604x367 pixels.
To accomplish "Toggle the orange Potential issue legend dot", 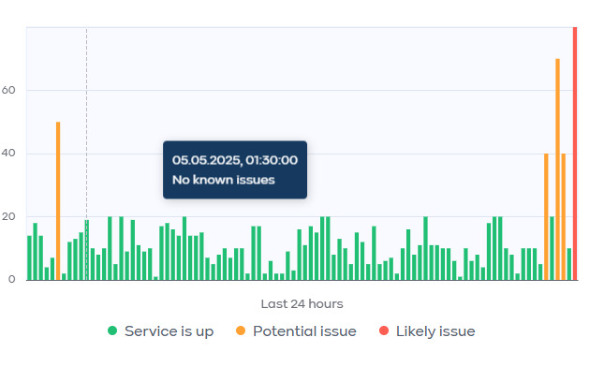I will point(240,330).
